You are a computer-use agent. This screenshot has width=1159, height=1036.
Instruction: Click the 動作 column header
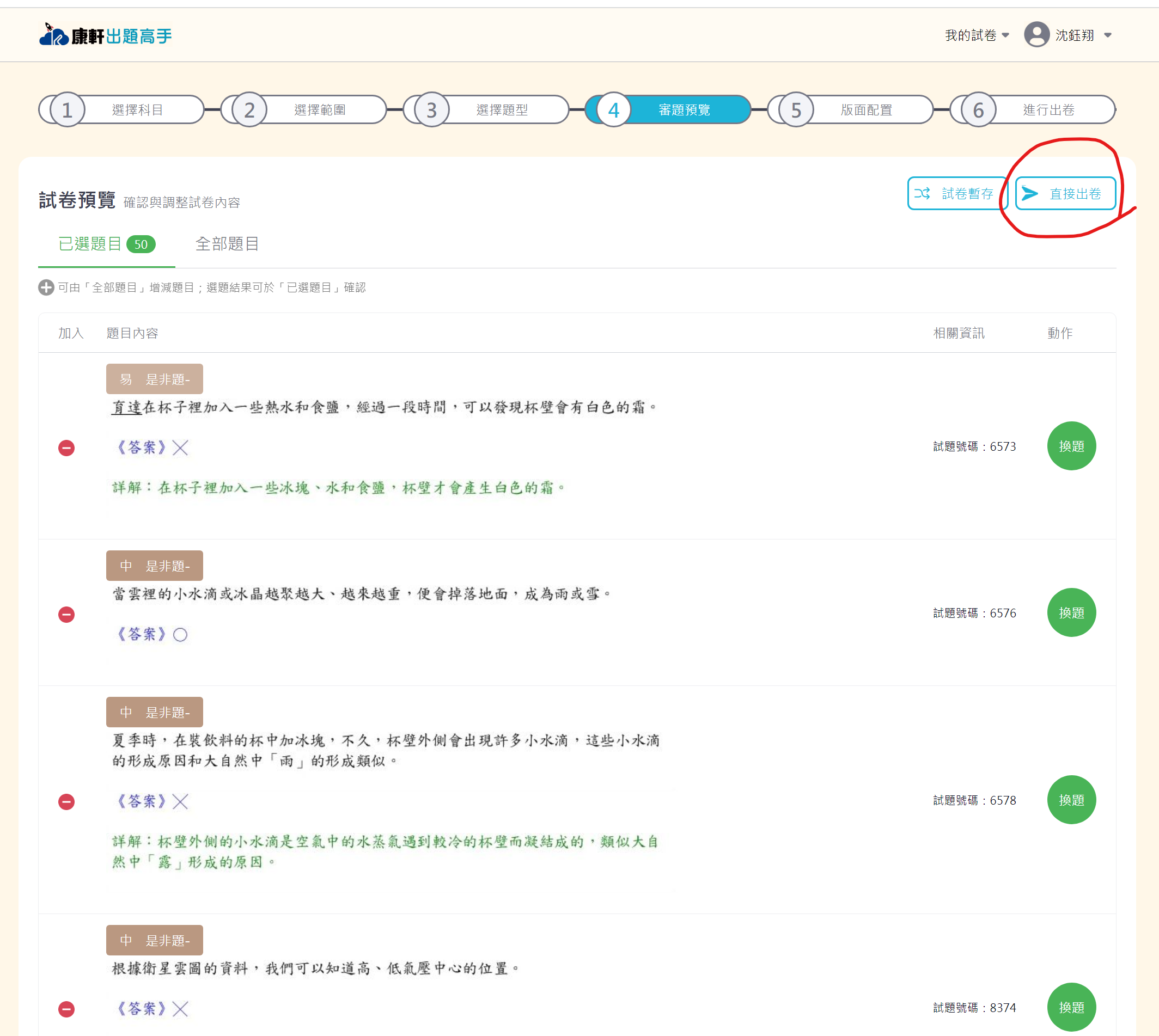coord(1060,334)
